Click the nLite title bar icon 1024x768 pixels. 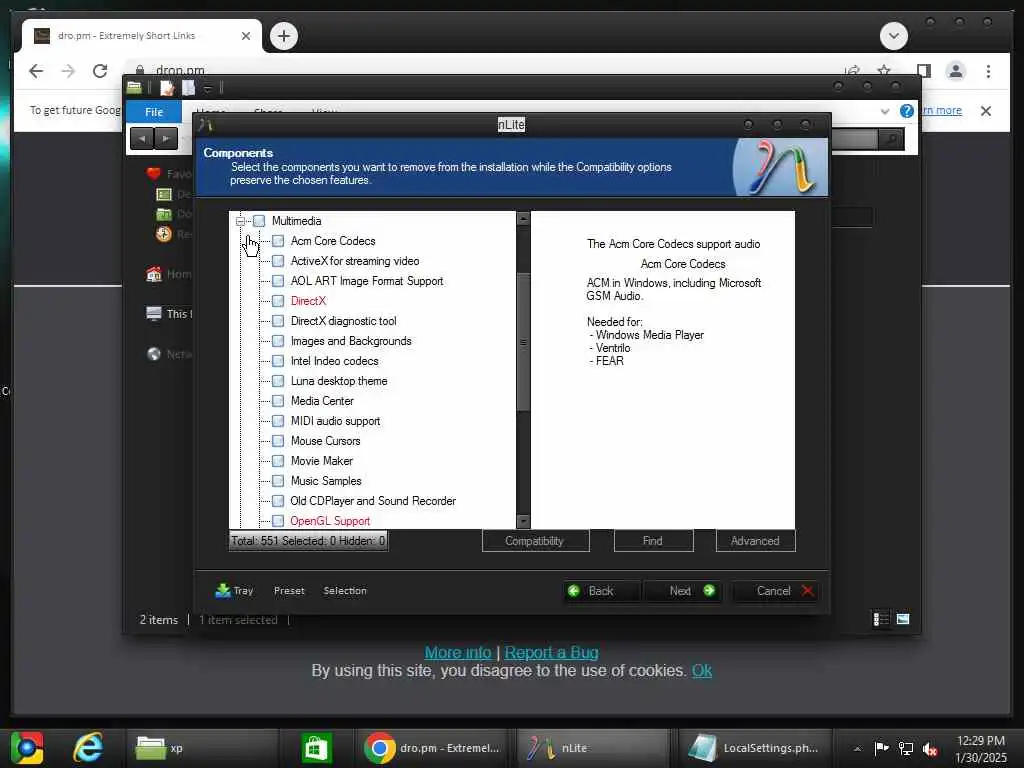(206, 125)
